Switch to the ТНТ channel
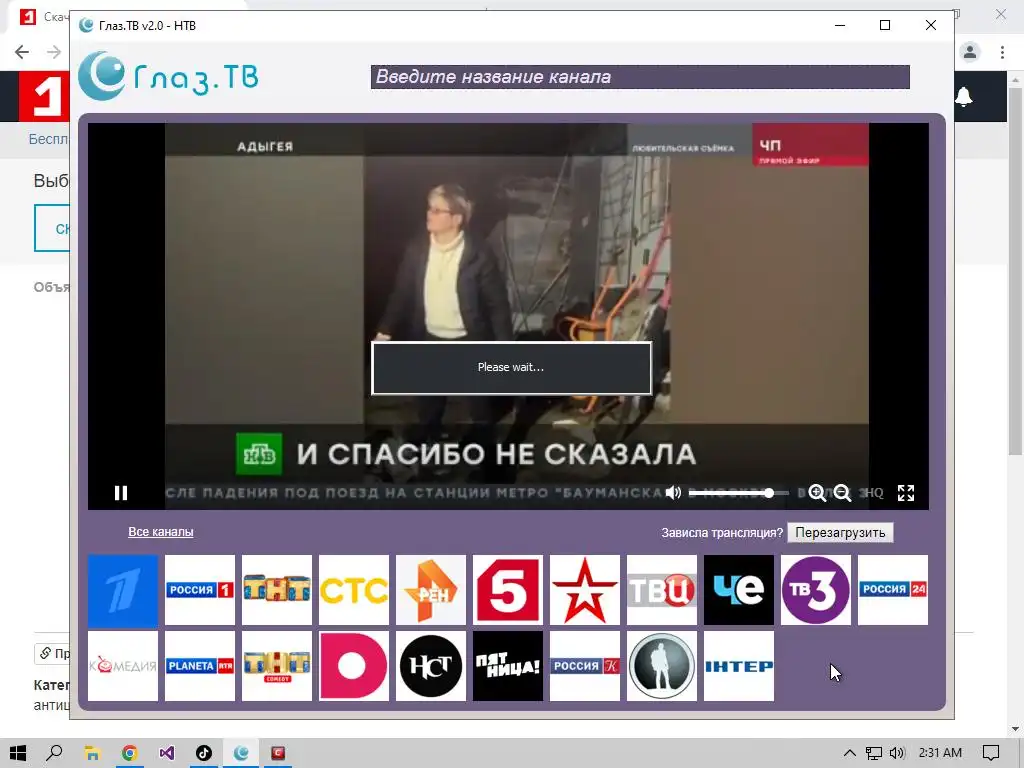This screenshot has width=1024, height=768. point(277,590)
